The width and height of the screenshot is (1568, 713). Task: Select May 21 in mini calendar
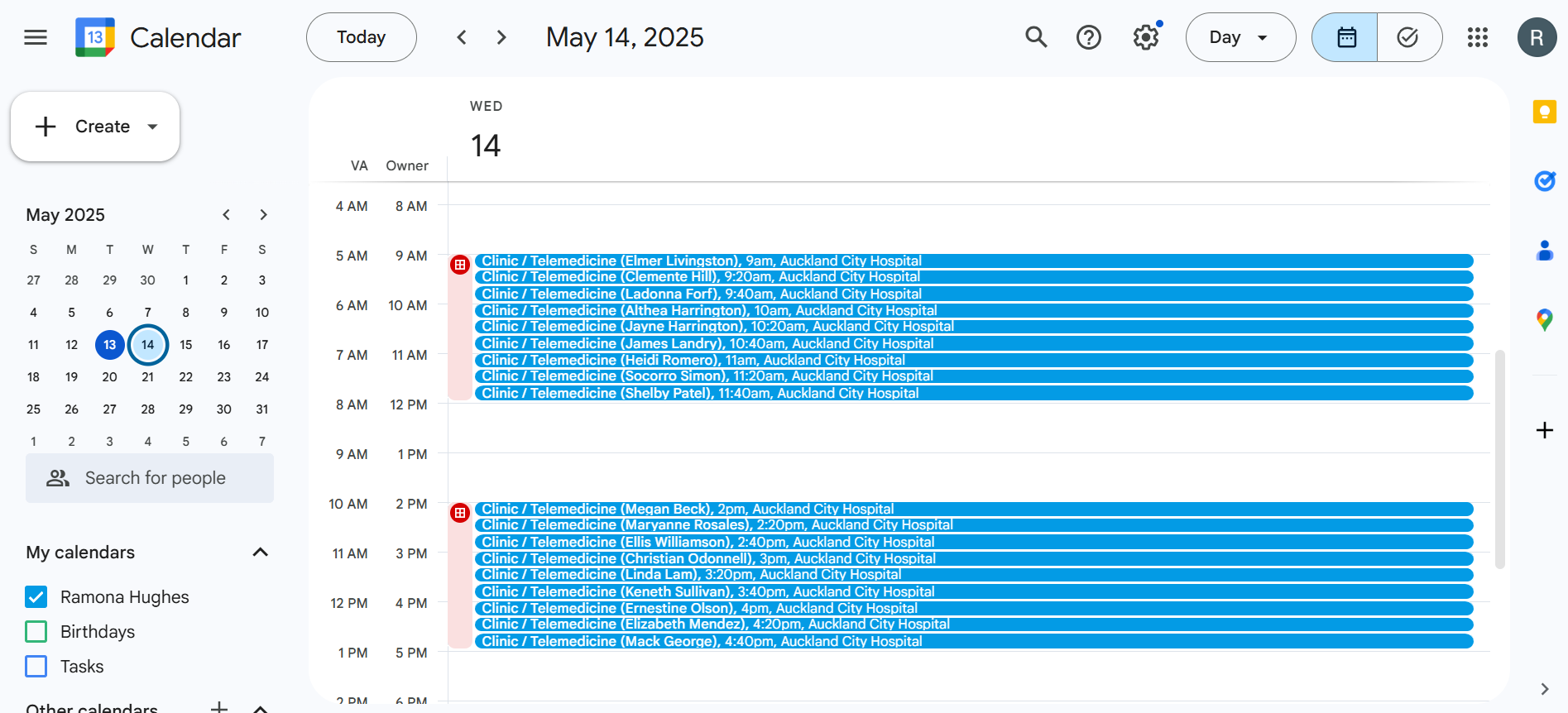(x=148, y=377)
